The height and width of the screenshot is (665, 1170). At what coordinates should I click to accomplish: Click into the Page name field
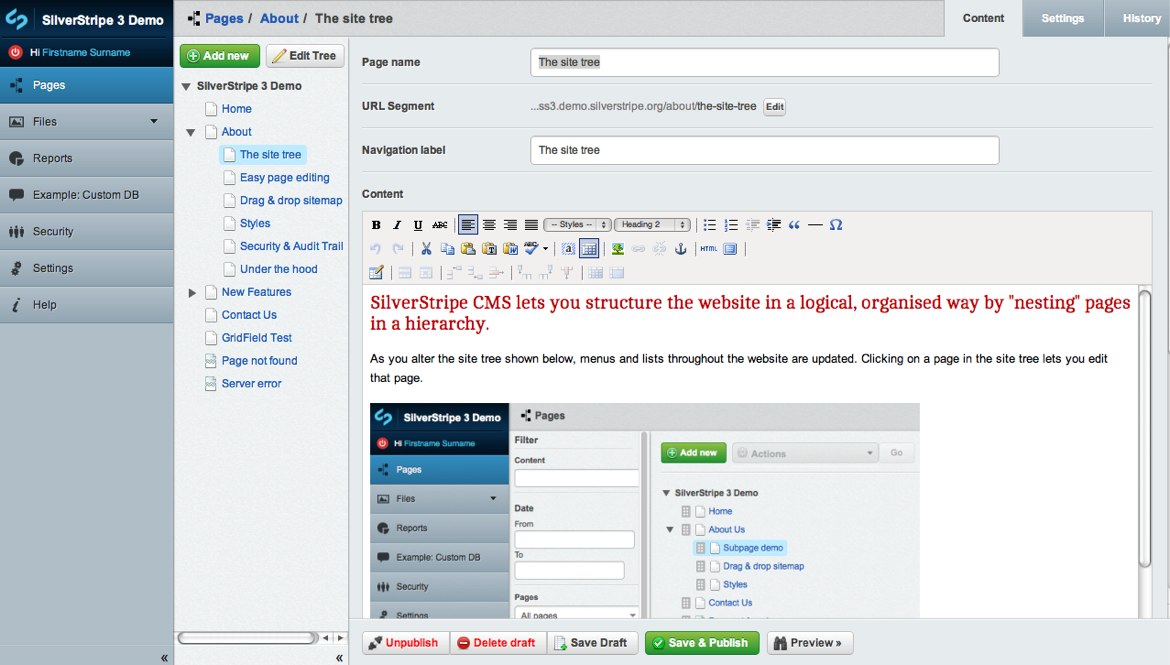pos(764,62)
